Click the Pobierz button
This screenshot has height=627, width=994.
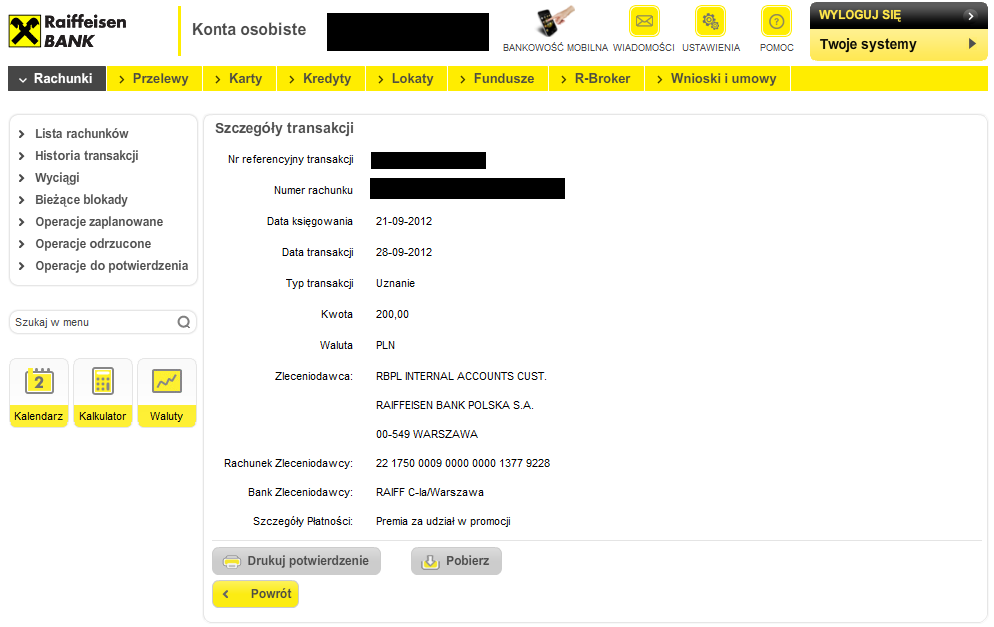pos(456,561)
